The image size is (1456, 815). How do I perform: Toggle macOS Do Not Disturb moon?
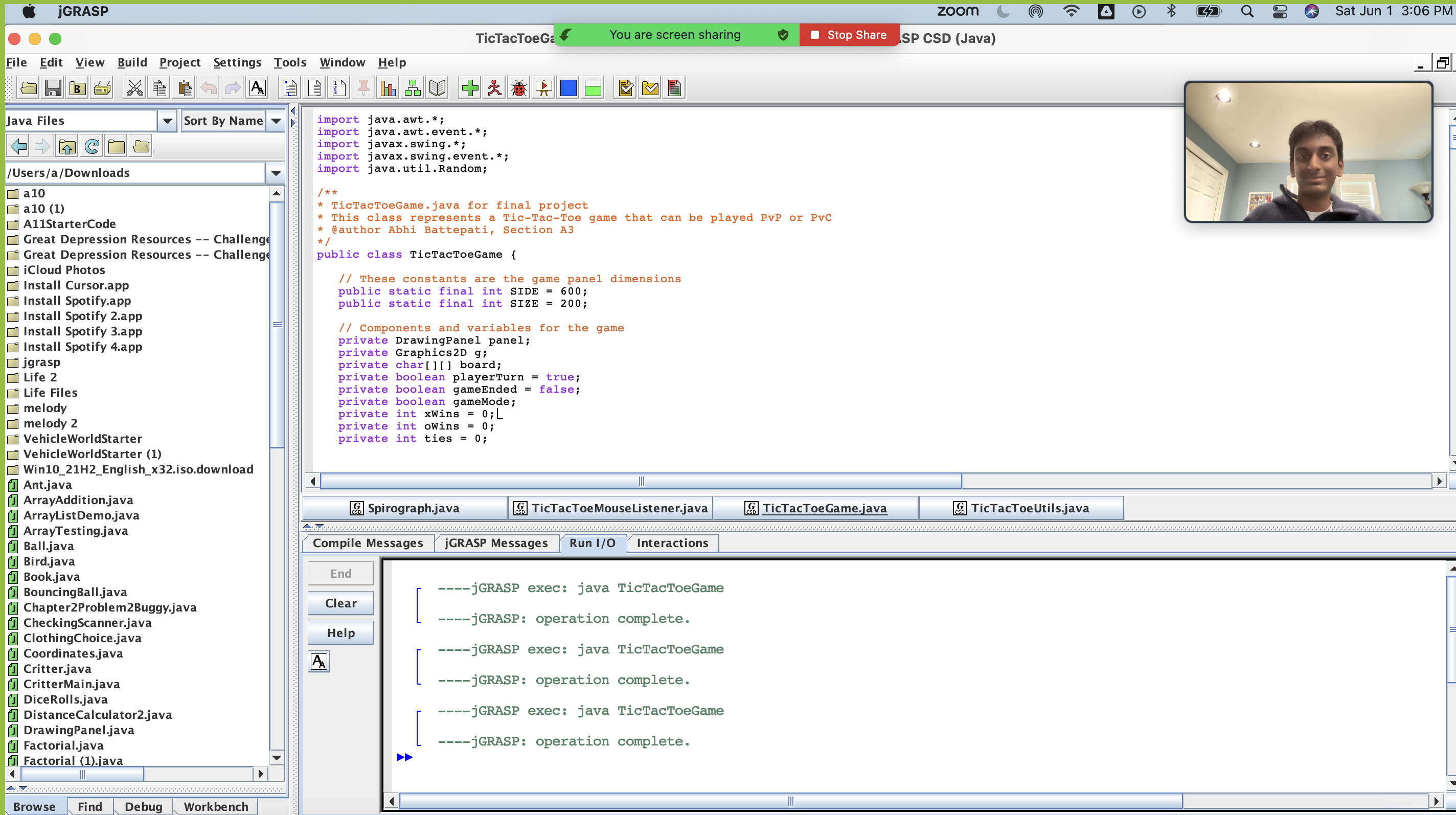[x=1003, y=11]
